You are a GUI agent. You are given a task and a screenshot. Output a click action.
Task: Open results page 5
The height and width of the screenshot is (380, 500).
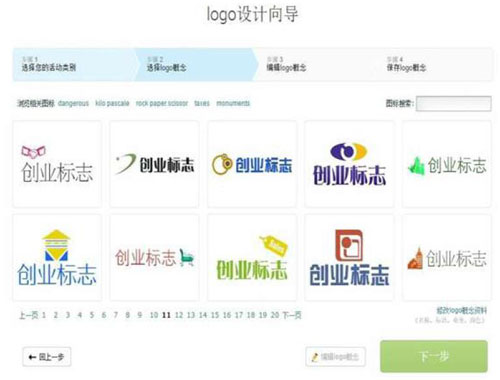[x=92, y=315]
